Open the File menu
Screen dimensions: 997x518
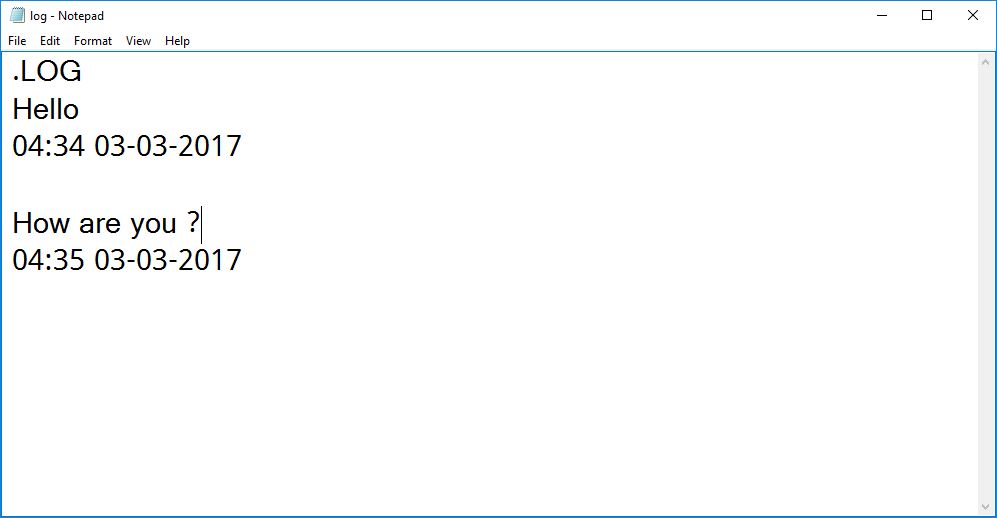pos(17,41)
